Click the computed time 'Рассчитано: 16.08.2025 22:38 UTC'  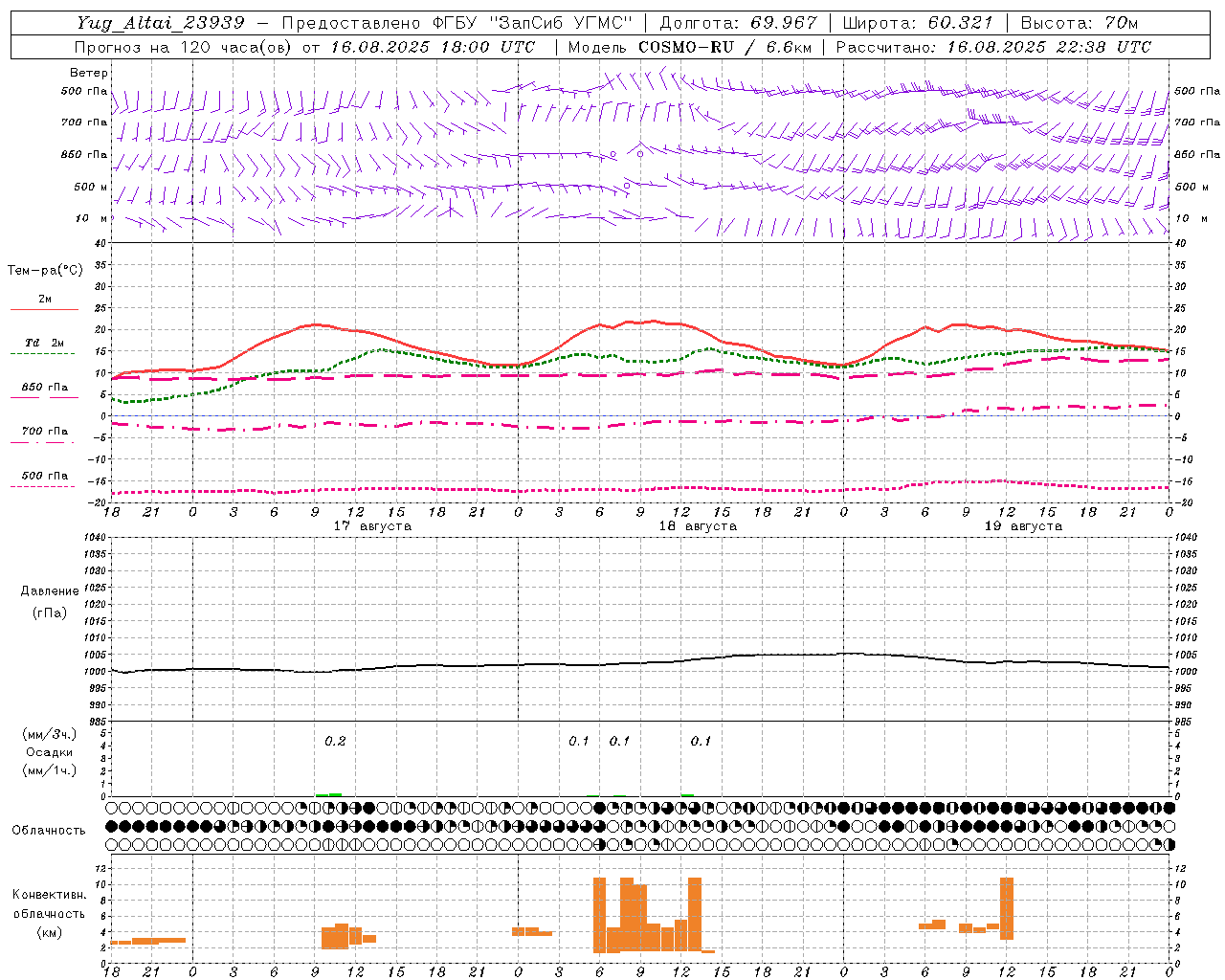pos(993,47)
